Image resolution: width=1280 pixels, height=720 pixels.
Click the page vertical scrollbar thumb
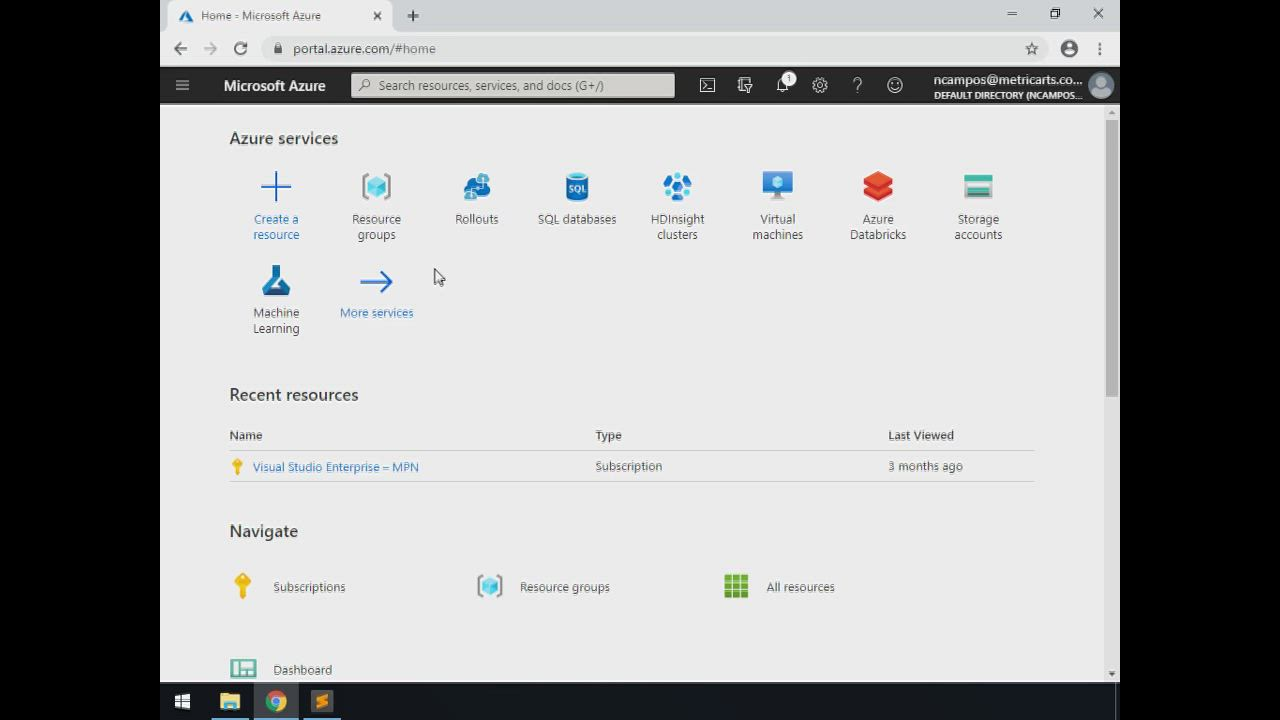point(1112,260)
